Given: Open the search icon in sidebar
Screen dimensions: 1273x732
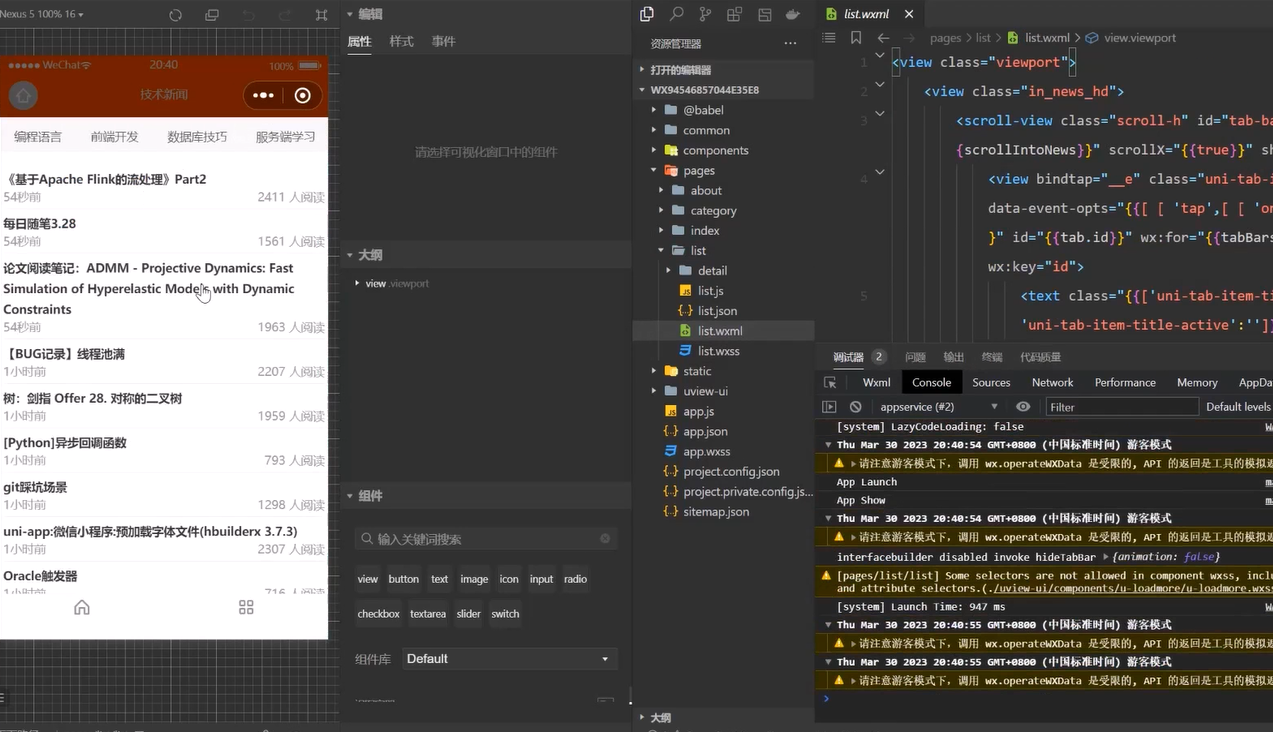Looking at the screenshot, I should click(677, 14).
